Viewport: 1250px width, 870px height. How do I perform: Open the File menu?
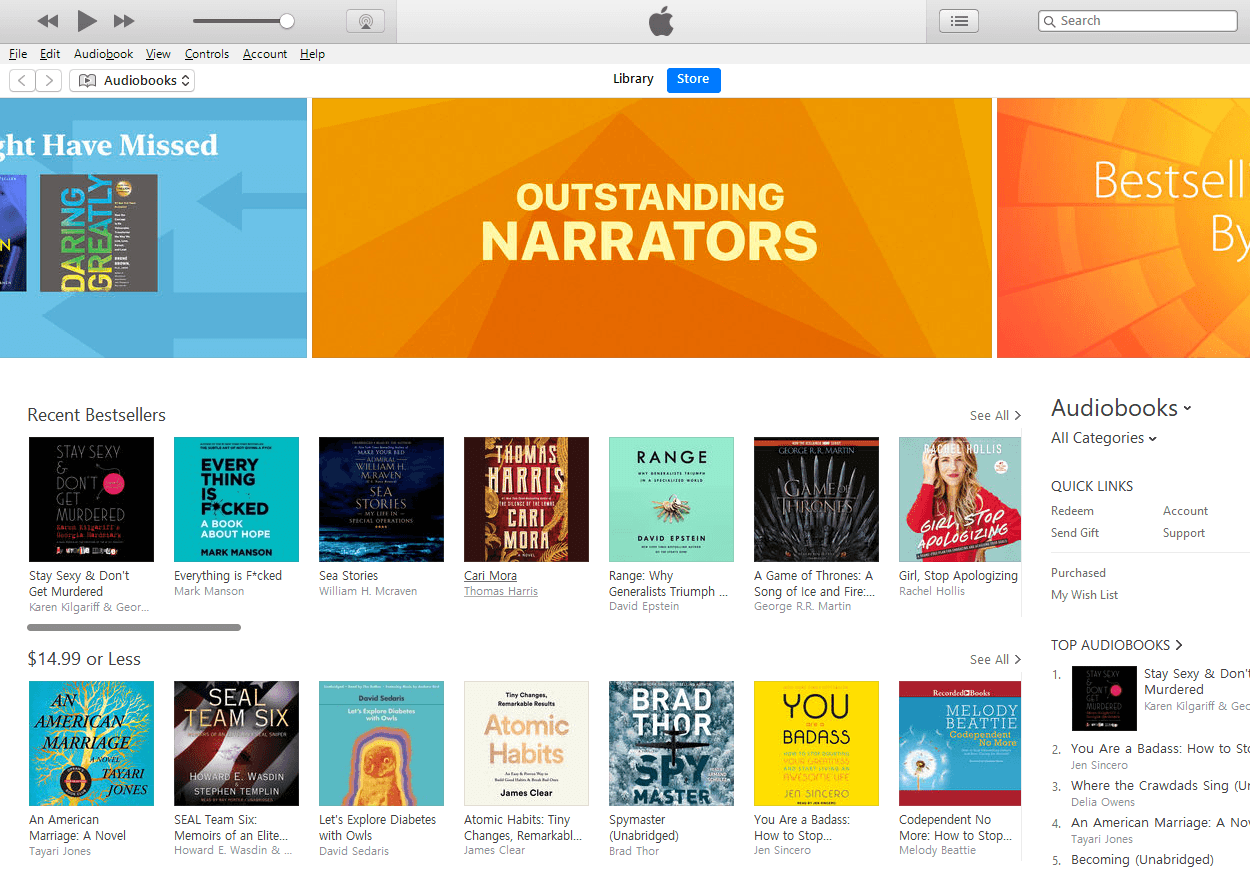pos(18,54)
